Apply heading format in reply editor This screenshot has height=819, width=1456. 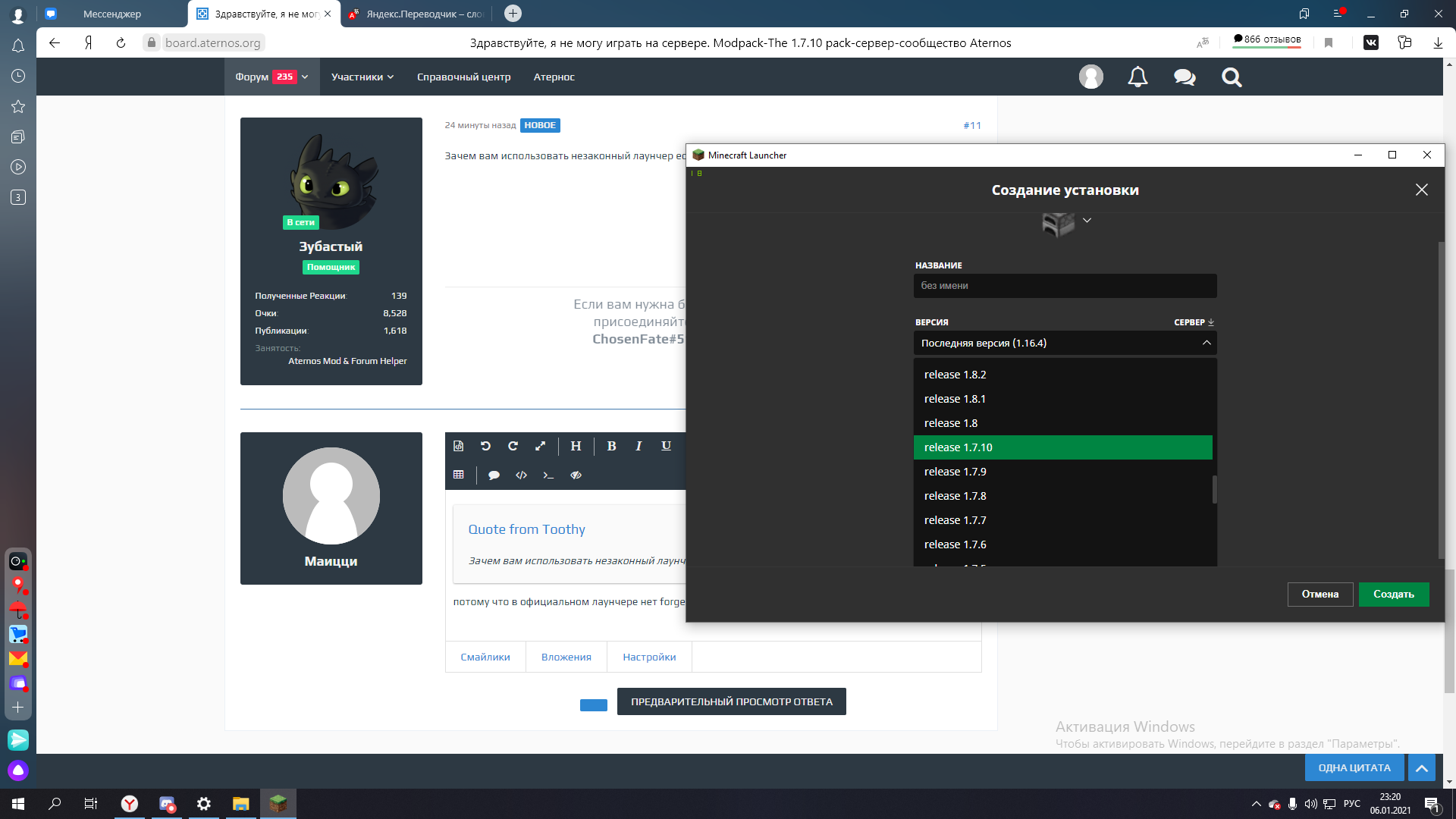[576, 446]
